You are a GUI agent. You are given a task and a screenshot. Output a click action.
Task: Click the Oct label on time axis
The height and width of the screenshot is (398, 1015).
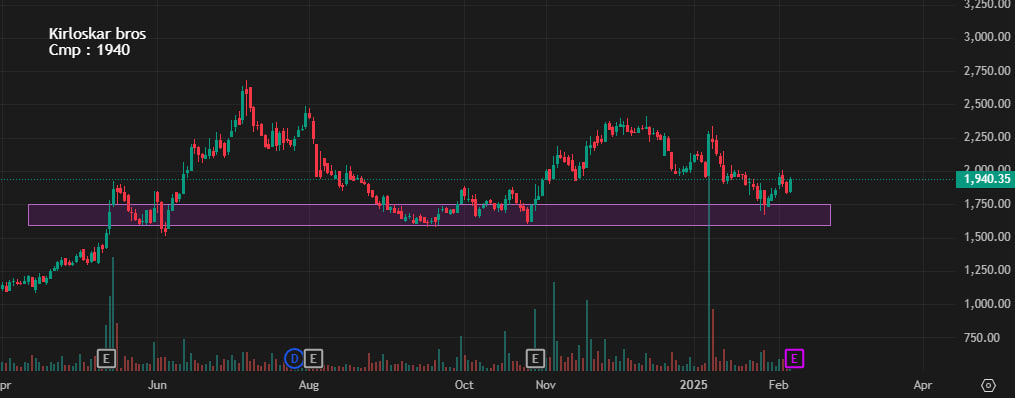463,385
